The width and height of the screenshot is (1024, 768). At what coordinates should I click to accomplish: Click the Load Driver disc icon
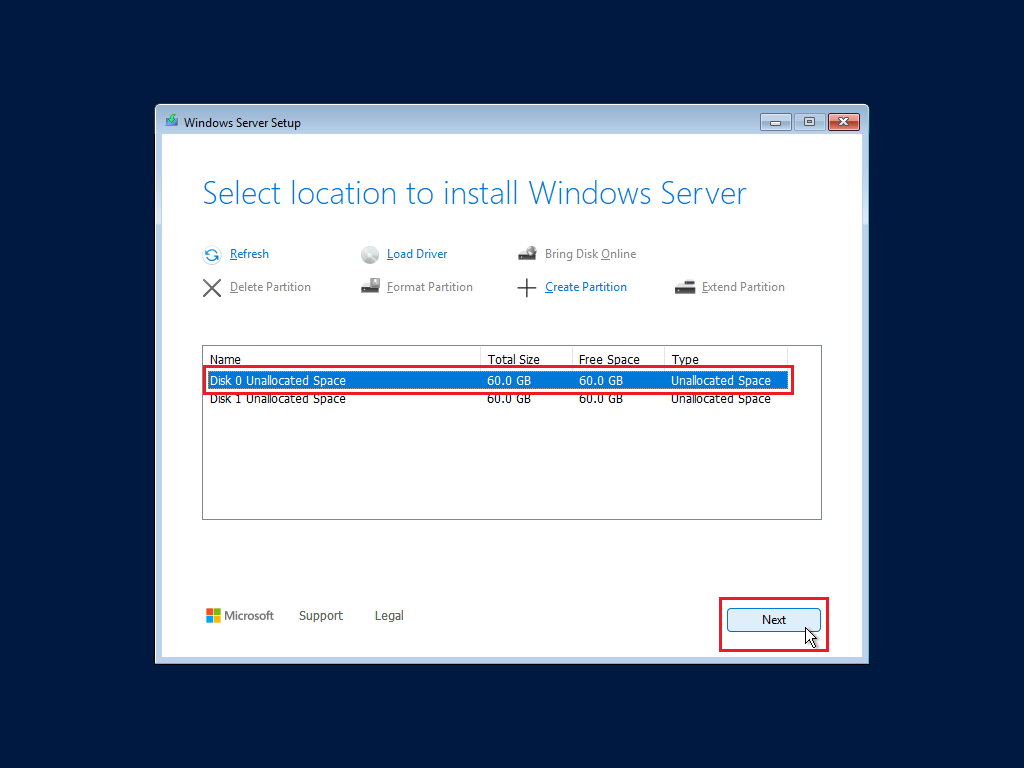(x=370, y=255)
